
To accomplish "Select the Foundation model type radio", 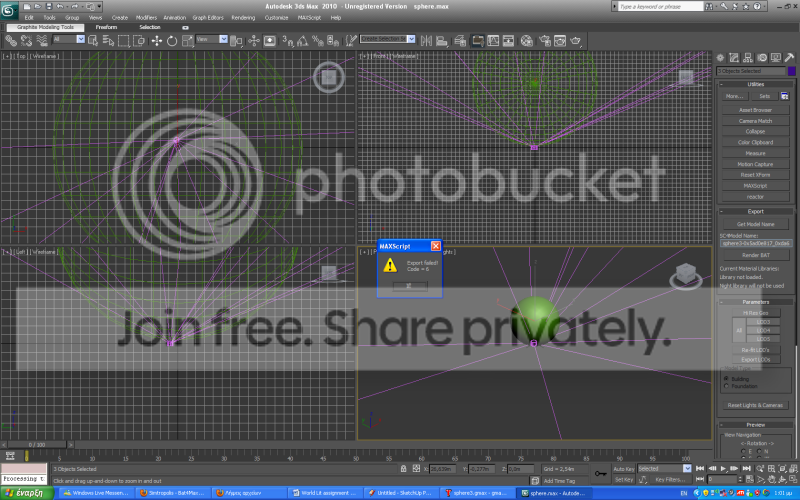I will (726, 386).
